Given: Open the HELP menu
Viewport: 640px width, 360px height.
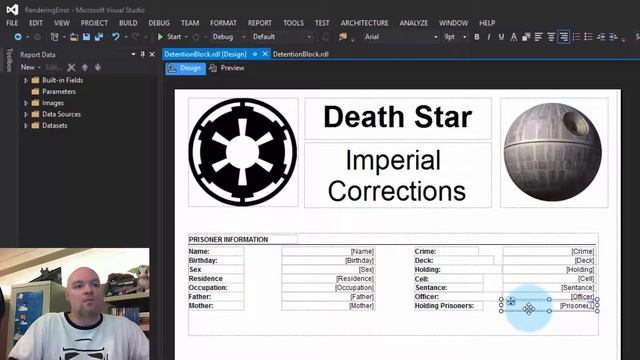Looking at the screenshot, I should (x=487, y=23).
